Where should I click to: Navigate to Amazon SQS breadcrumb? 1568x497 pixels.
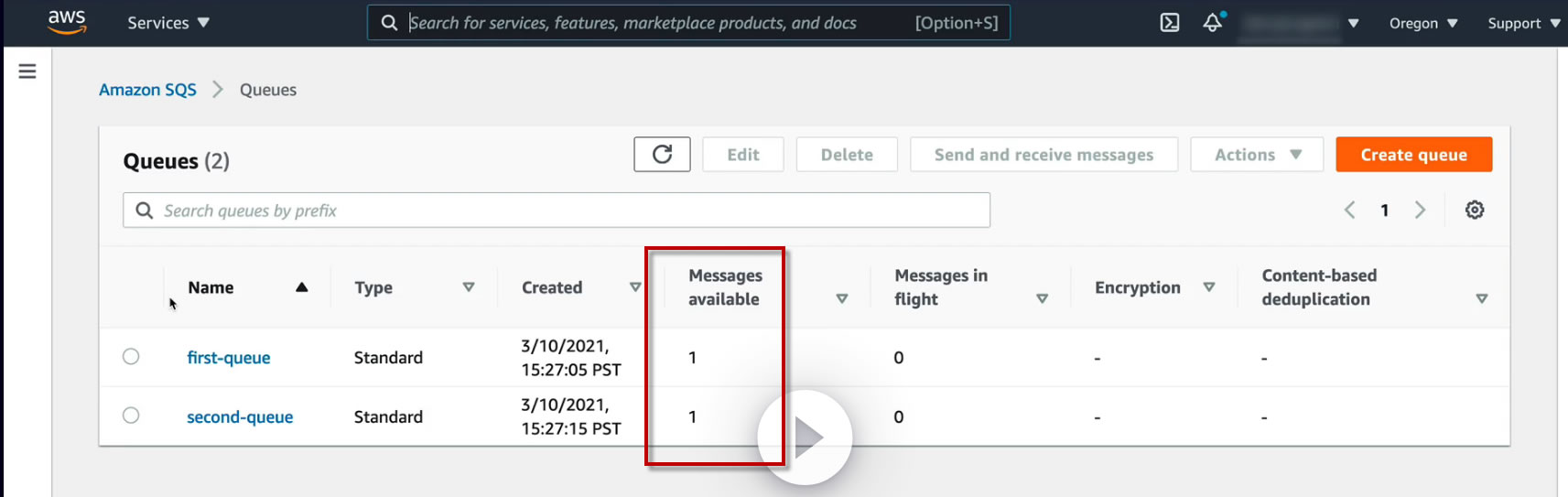pyautogui.click(x=147, y=90)
